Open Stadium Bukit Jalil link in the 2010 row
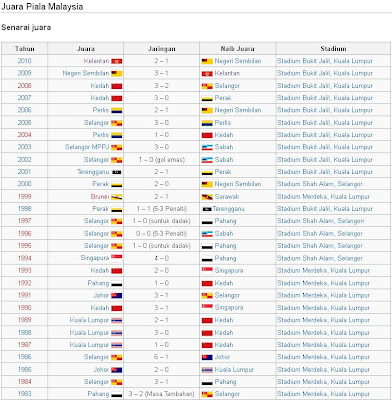Viewport: 392px width, 400px height. pos(325,61)
